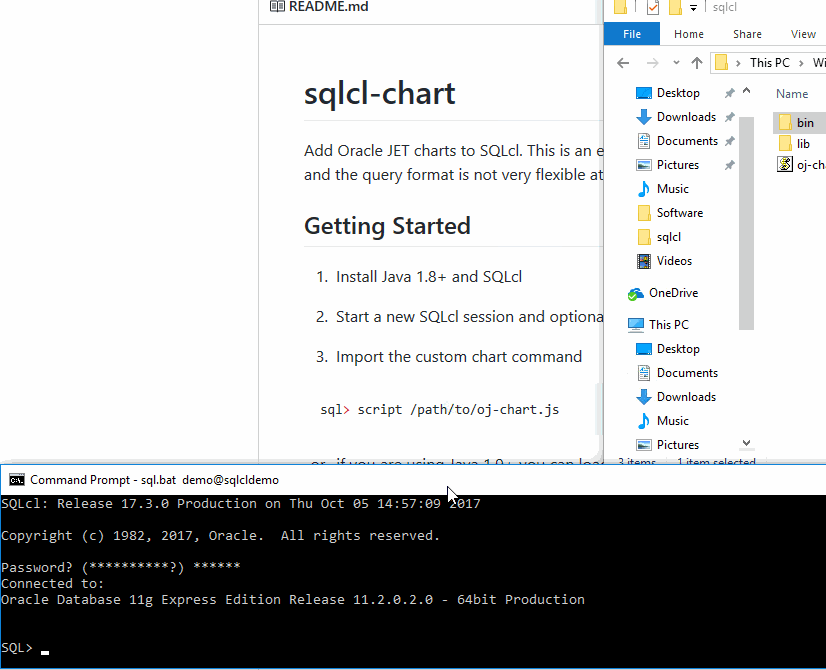Select This PC in navigation pane
The height and width of the screenshot is (670, 826).
[668, 324]
